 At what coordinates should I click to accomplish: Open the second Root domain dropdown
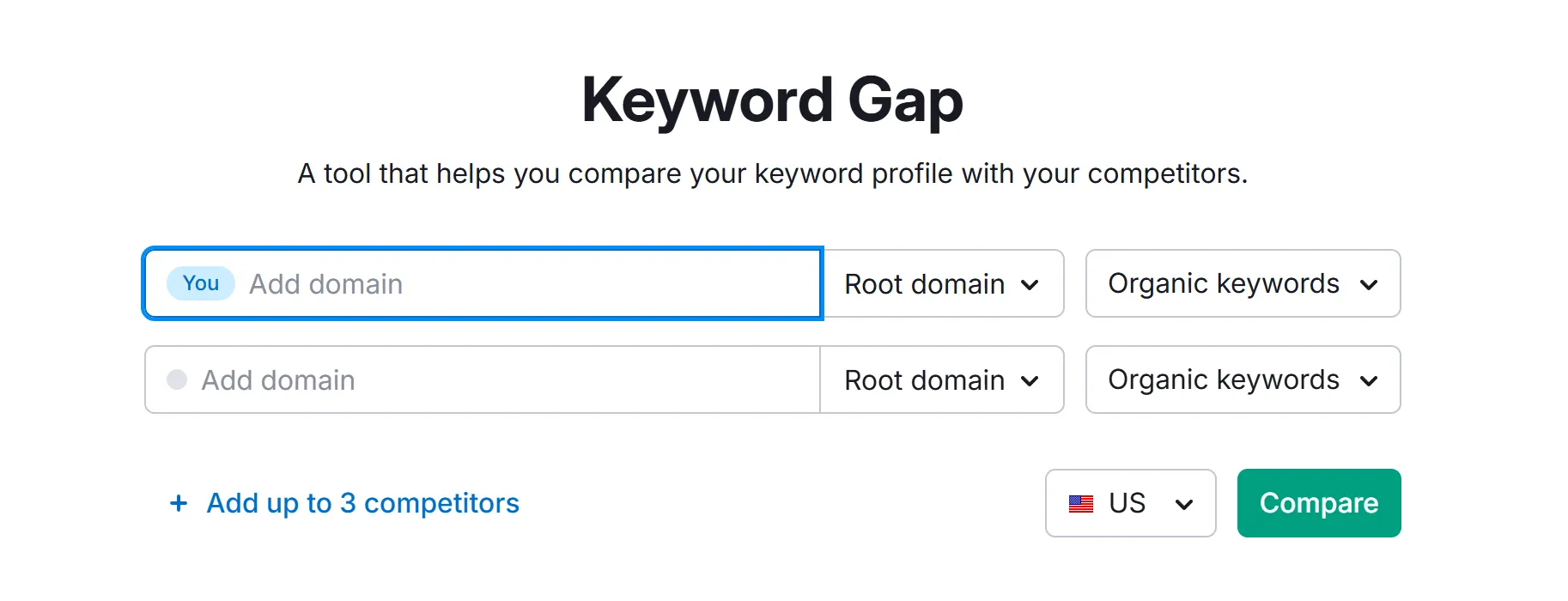(942, 380)
